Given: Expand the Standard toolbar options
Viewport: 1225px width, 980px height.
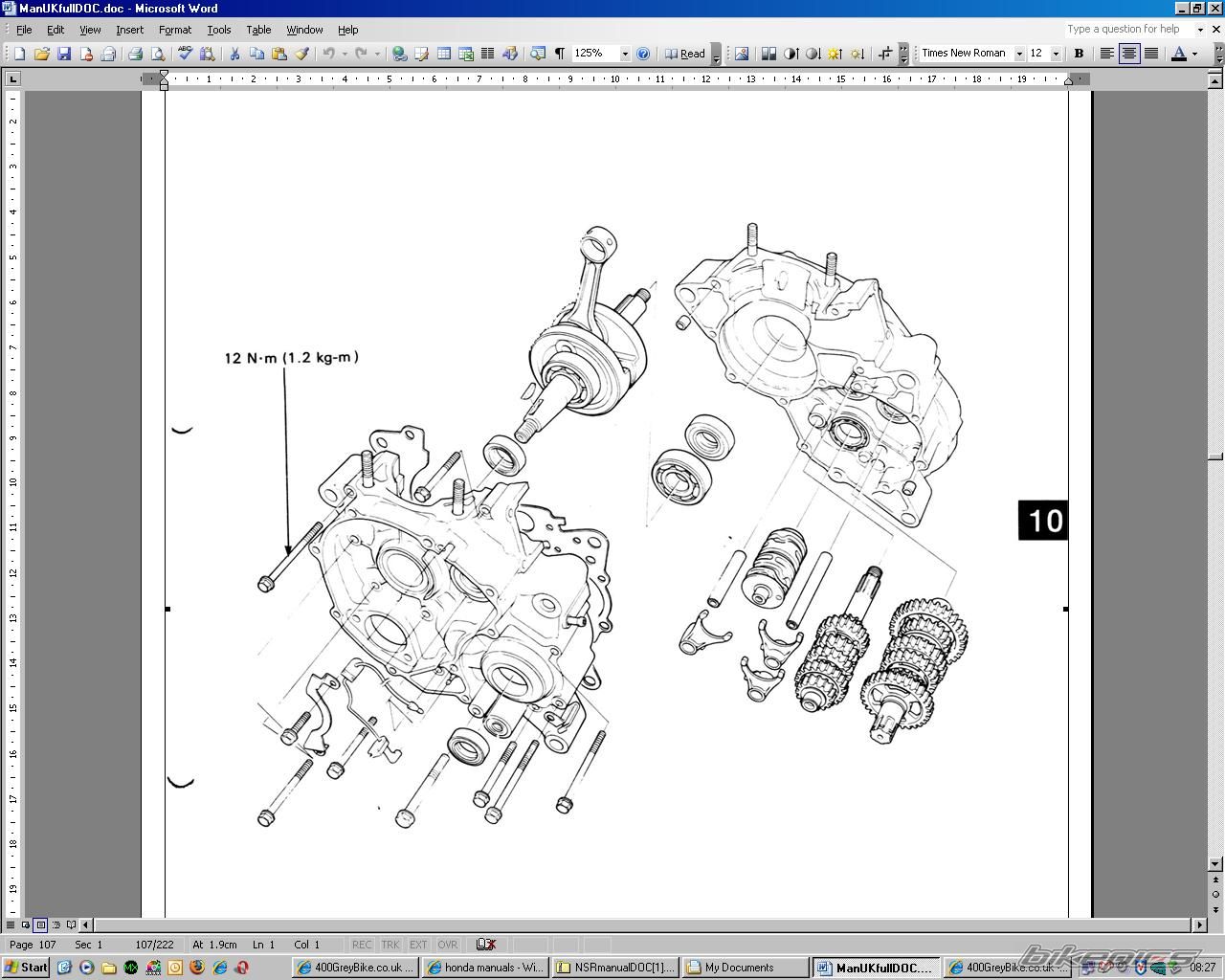Looking at the screenshot, I should point(716,55).
